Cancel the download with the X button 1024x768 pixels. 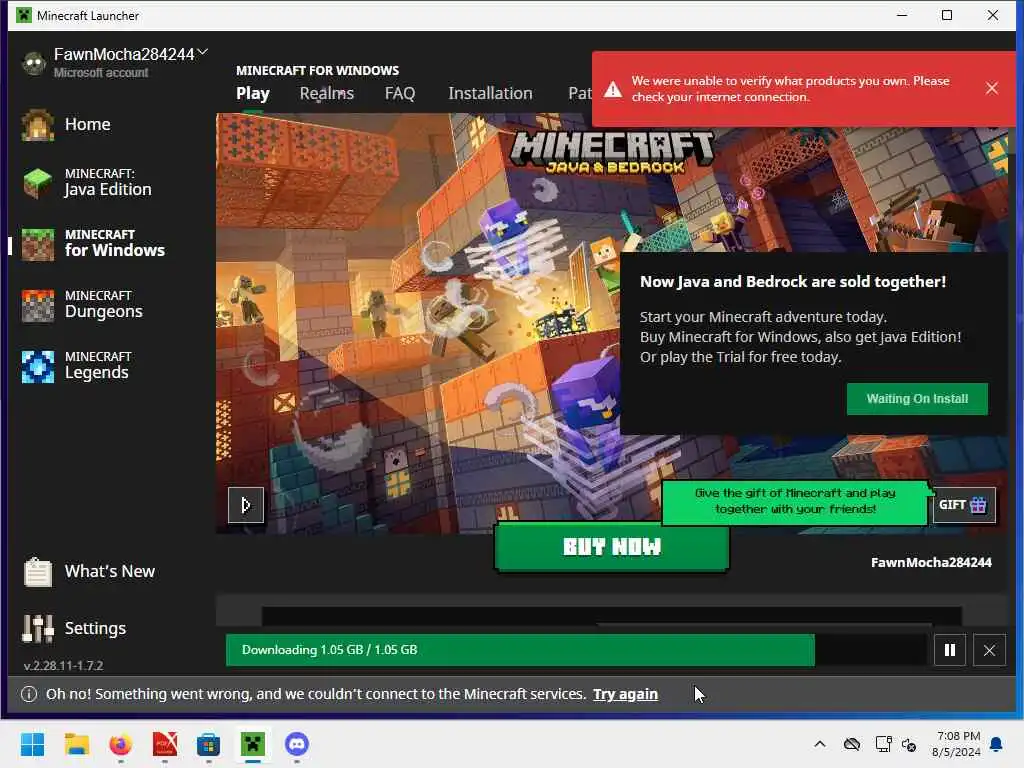(989, 650)
